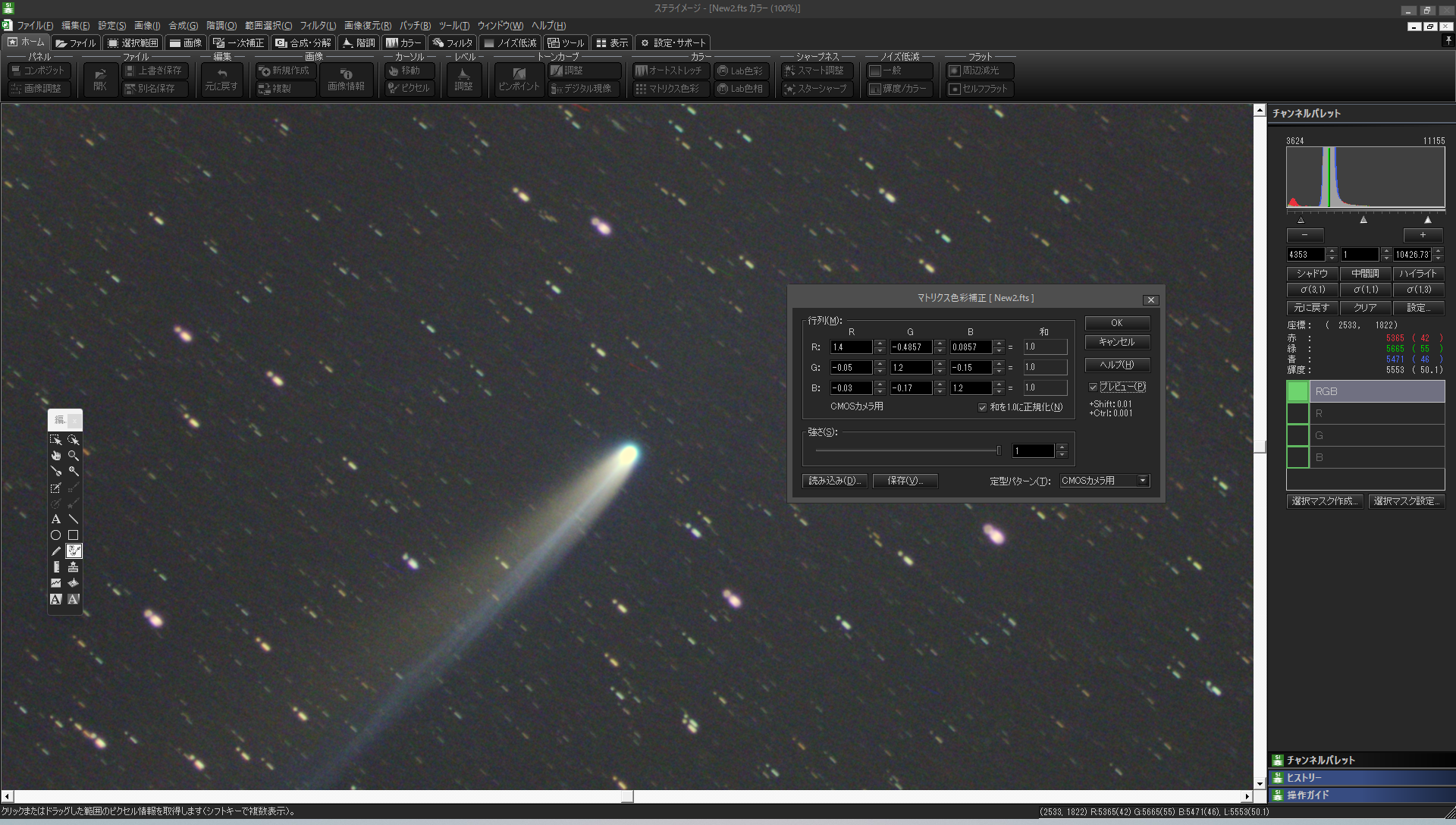The image size is (1456, 825).
Task: Select the pencil tool
Action: (55, 551)
